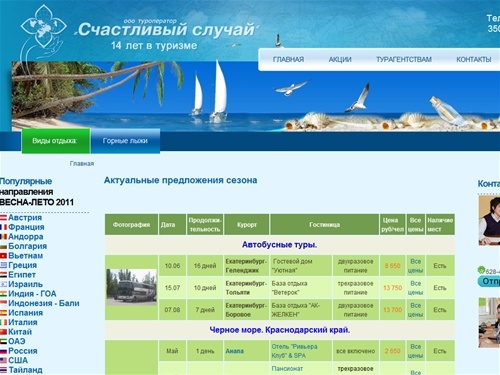Click Все цены for База отдыха Ветерок

(x=416, y=288)
